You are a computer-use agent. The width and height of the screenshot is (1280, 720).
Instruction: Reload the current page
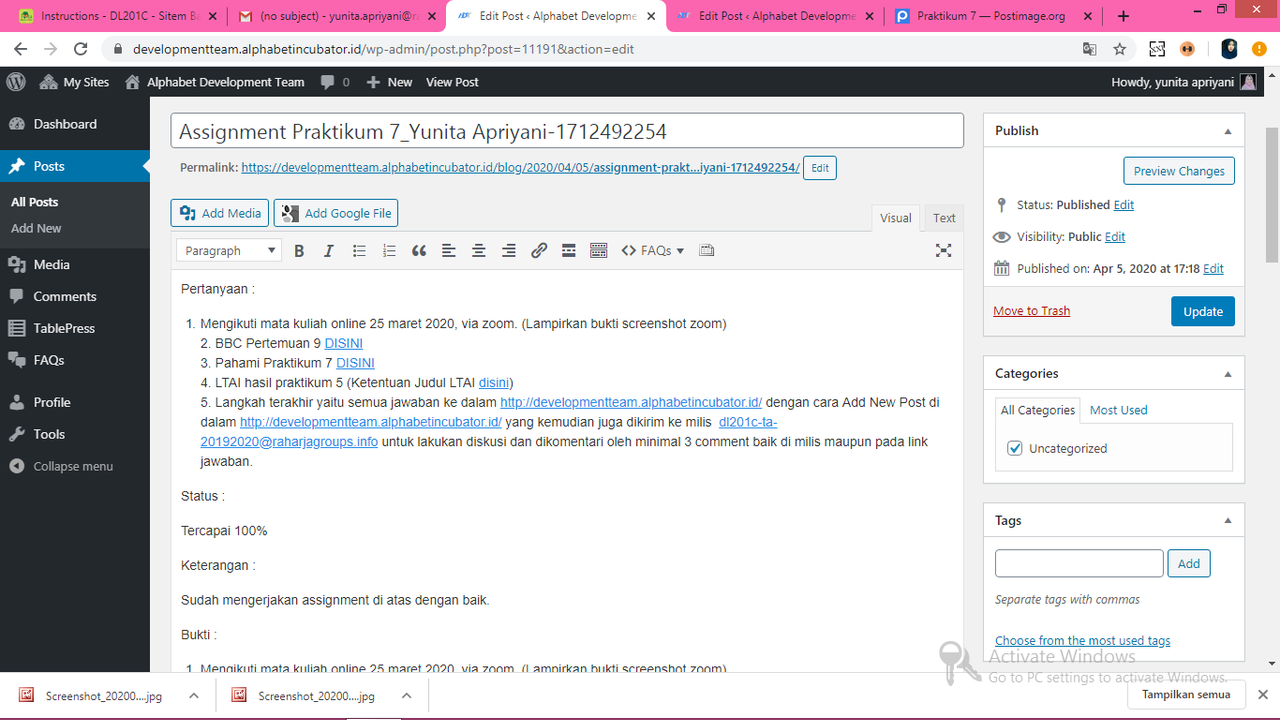pyautogui.click(x=81, y=49)
